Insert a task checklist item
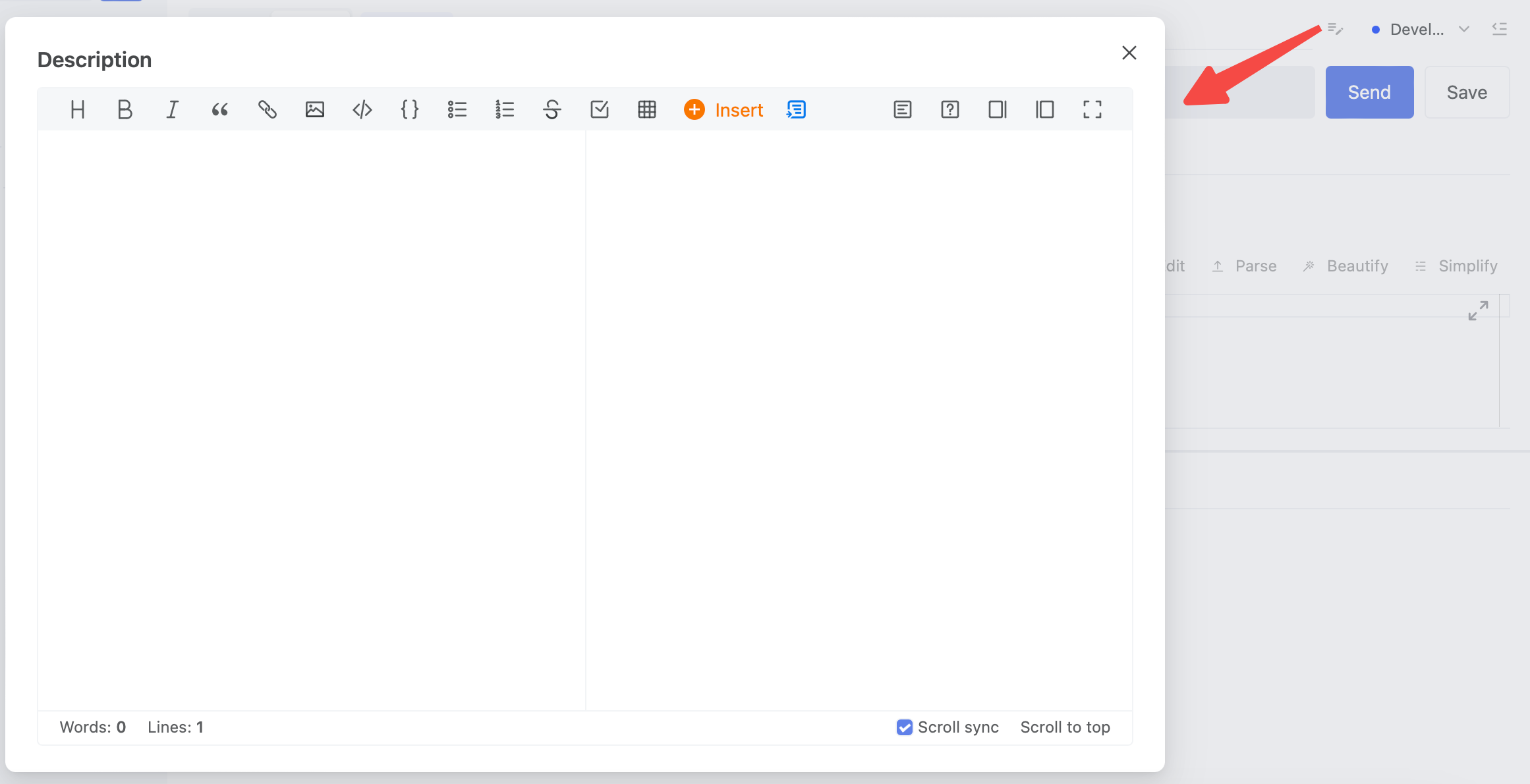1530x784 pixels. point(600,109)
